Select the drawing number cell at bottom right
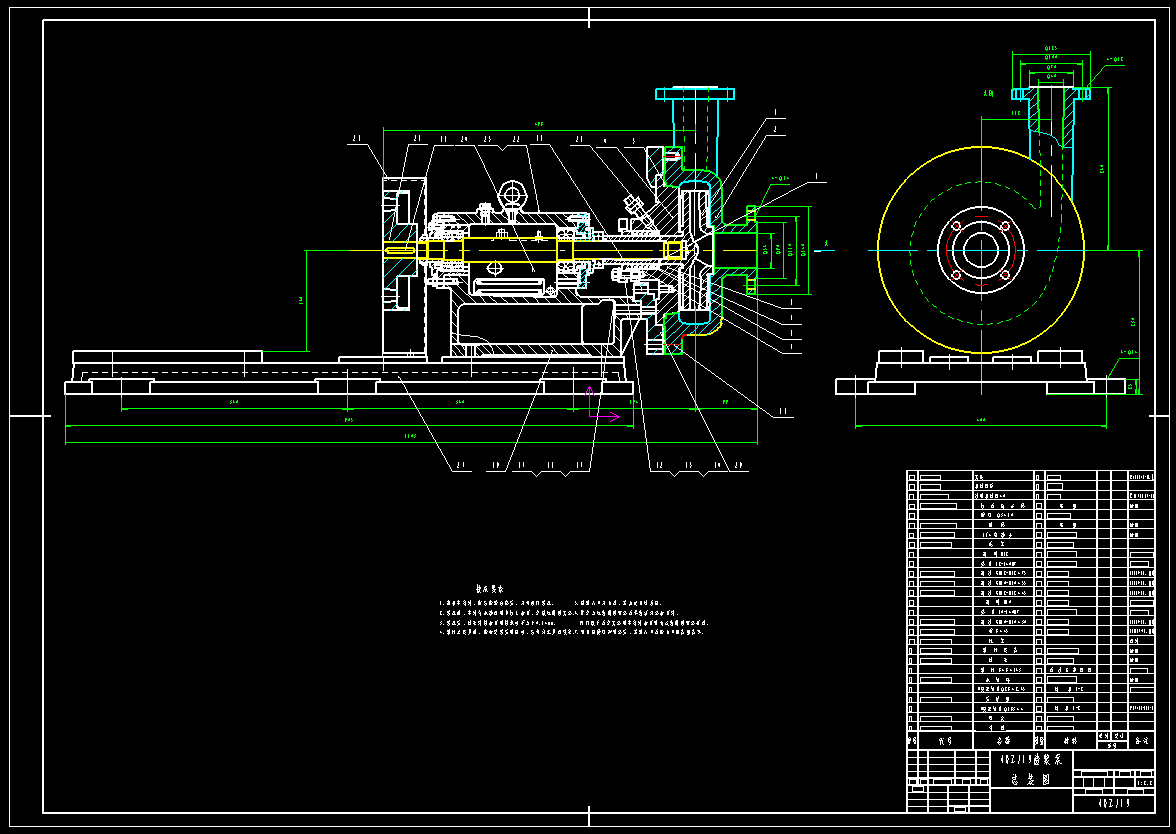This screenshot has width=1176, height=834. (1113, 802)
